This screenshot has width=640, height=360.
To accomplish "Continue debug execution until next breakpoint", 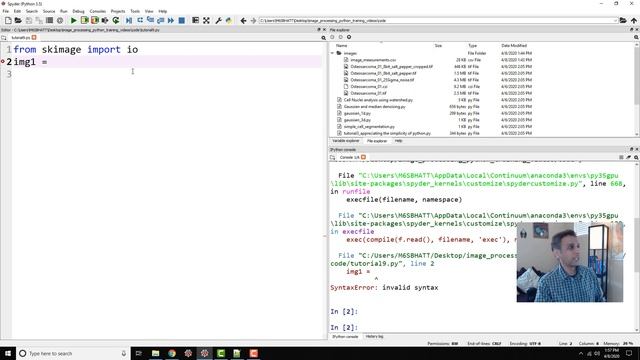I will point(171,20).
